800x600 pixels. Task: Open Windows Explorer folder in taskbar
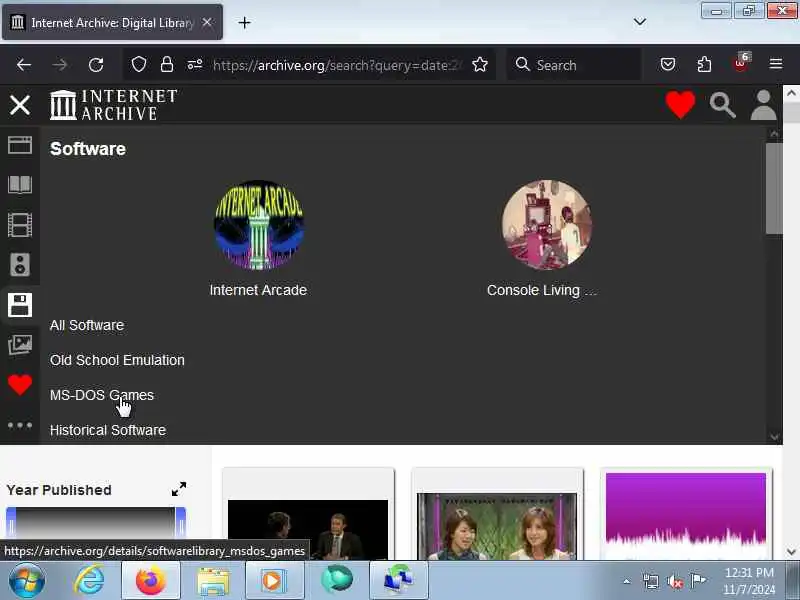(x=213, y=582)
